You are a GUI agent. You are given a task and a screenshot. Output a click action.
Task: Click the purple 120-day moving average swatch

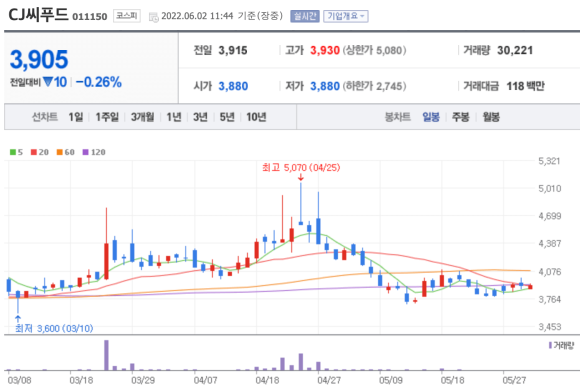(x=85, y=152)
